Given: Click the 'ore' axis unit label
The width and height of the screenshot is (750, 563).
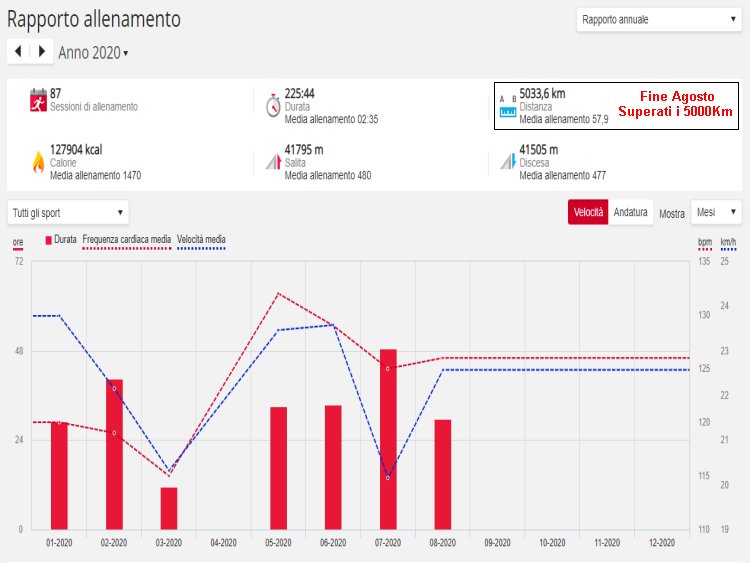Looking at the screenshot, I should pos(18,243).
